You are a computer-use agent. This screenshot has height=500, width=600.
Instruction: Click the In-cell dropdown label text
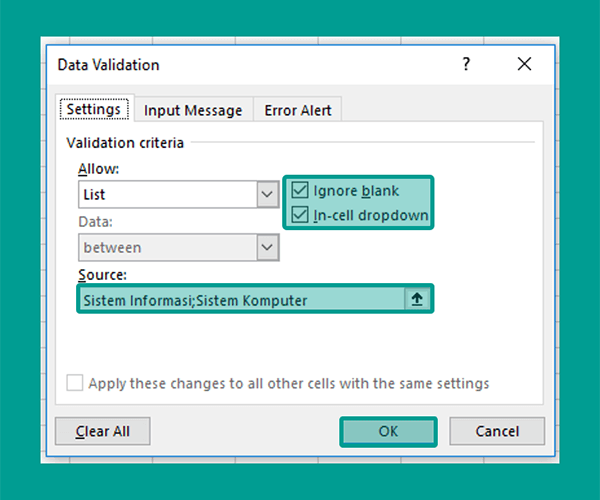pyautogui.click(x=371, y=215)
